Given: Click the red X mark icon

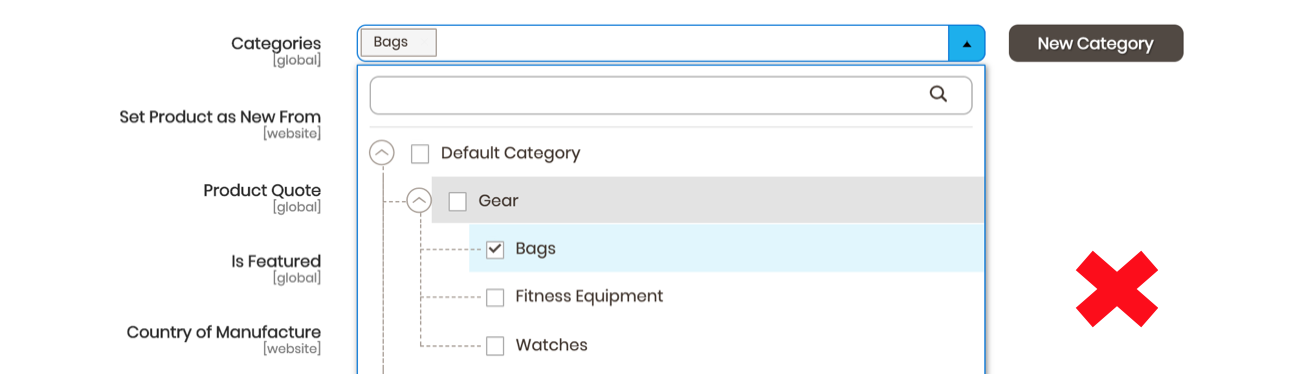Looking at the screenshot, I should click(1117, 289).
